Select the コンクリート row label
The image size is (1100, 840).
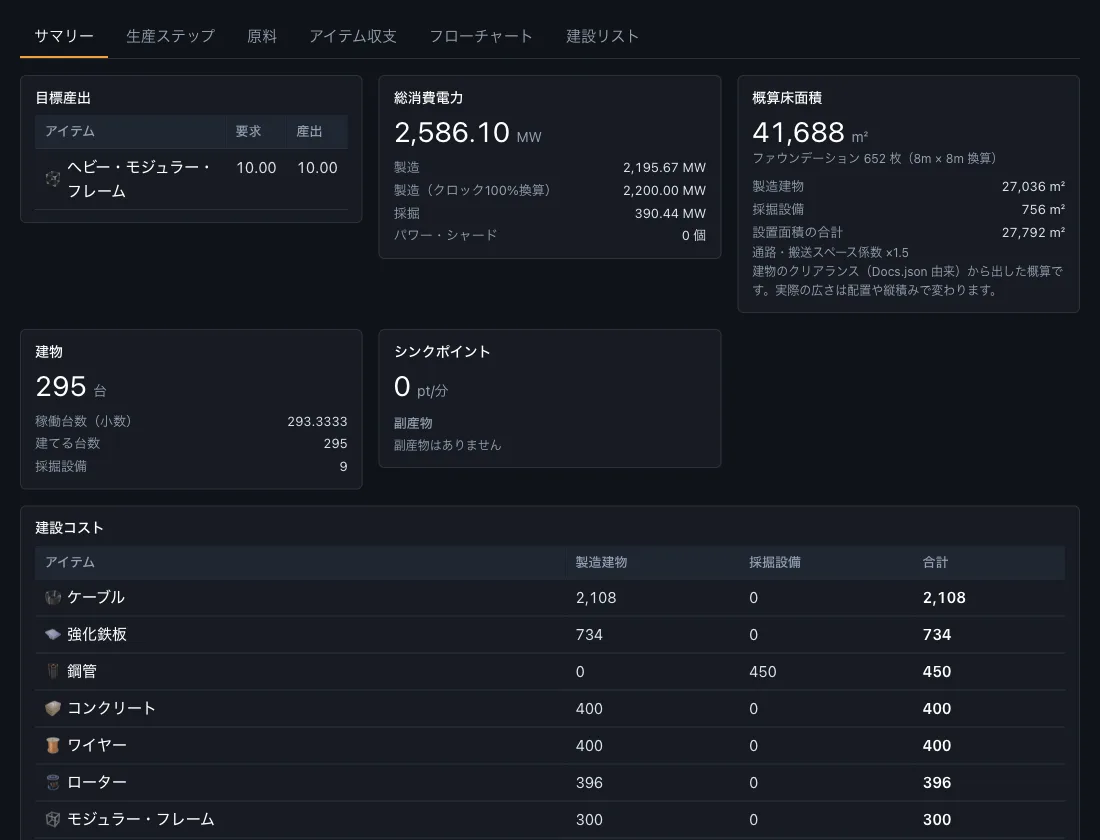(x=112, y=708)
